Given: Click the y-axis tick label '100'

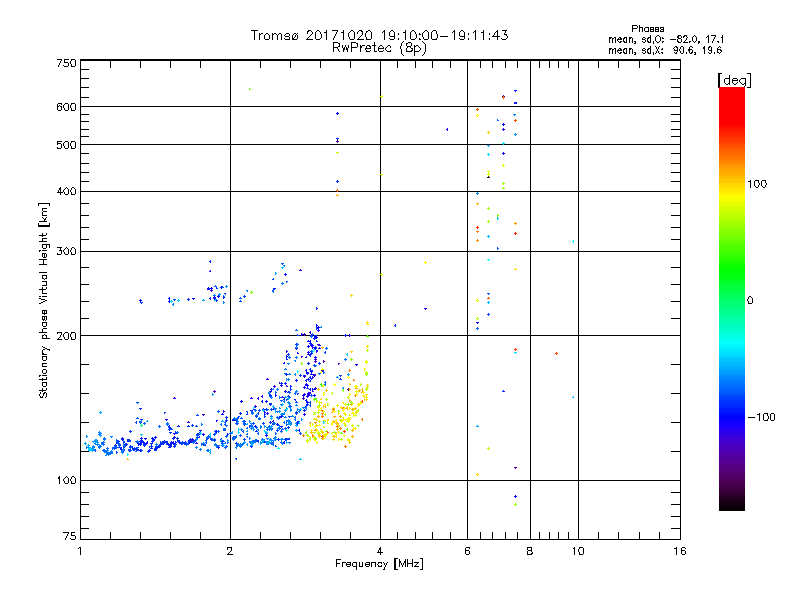Looking at the screenshot, I should click(66, 480).
